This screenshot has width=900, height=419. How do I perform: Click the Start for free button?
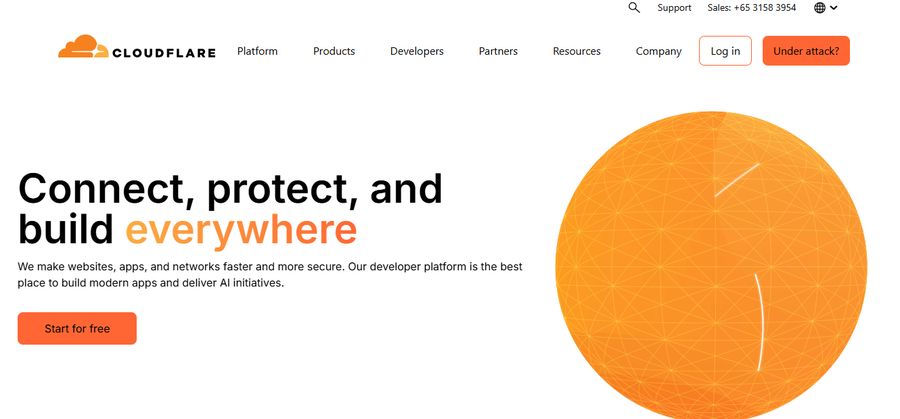point(77,328)
